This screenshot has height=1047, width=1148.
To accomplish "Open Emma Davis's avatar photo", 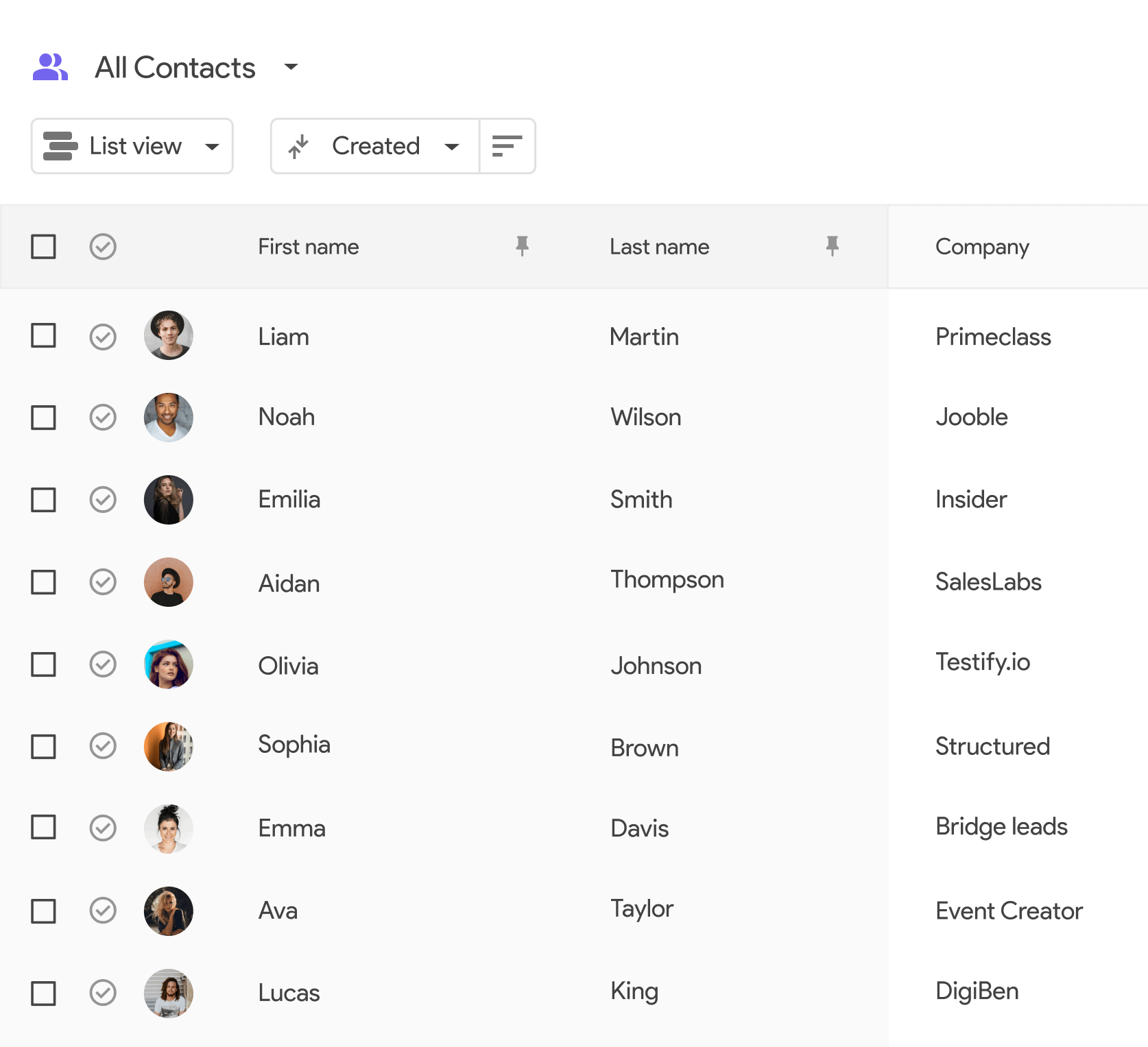I will click(x=169, y=829).
